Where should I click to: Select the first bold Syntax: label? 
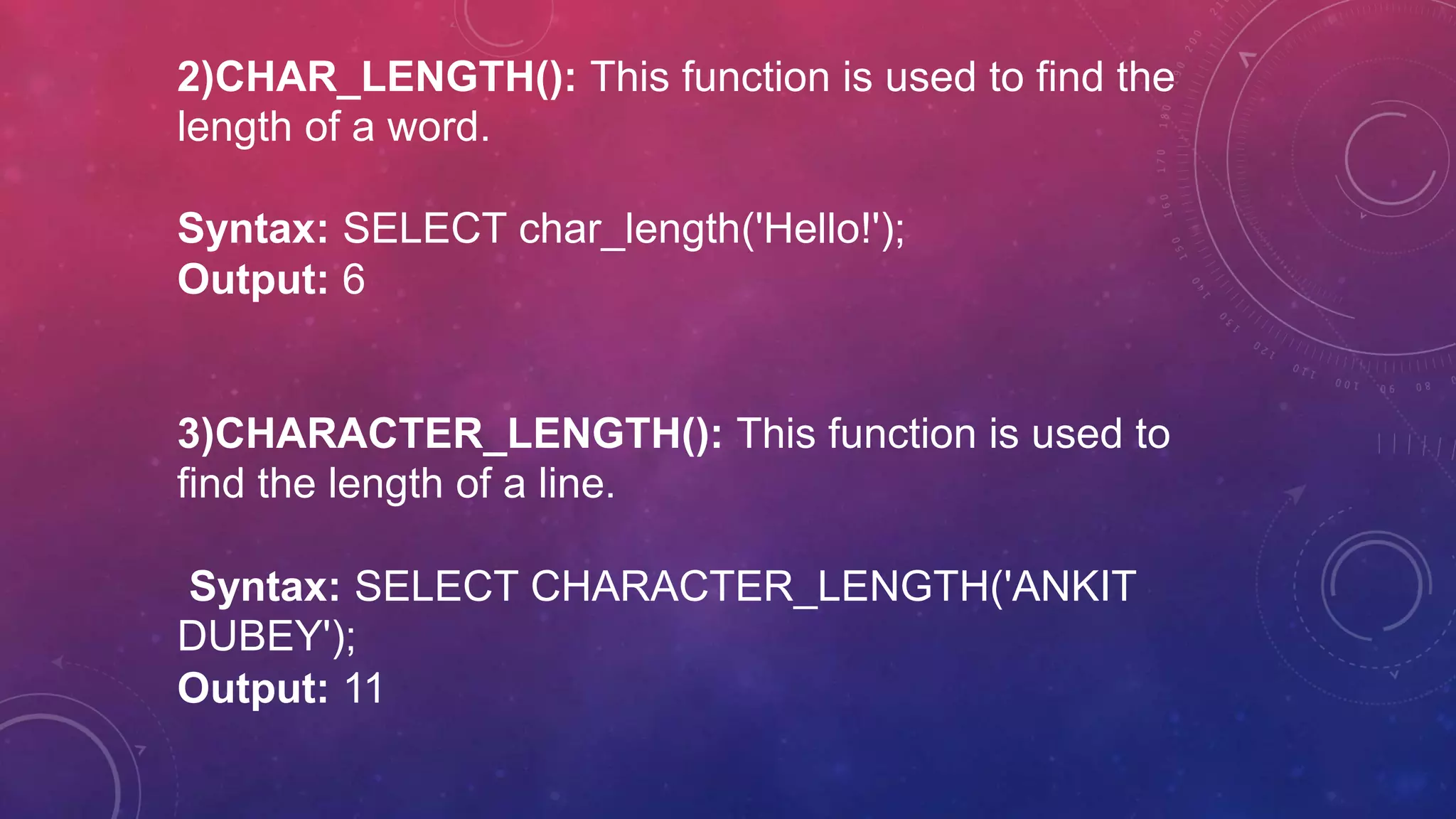253,230
